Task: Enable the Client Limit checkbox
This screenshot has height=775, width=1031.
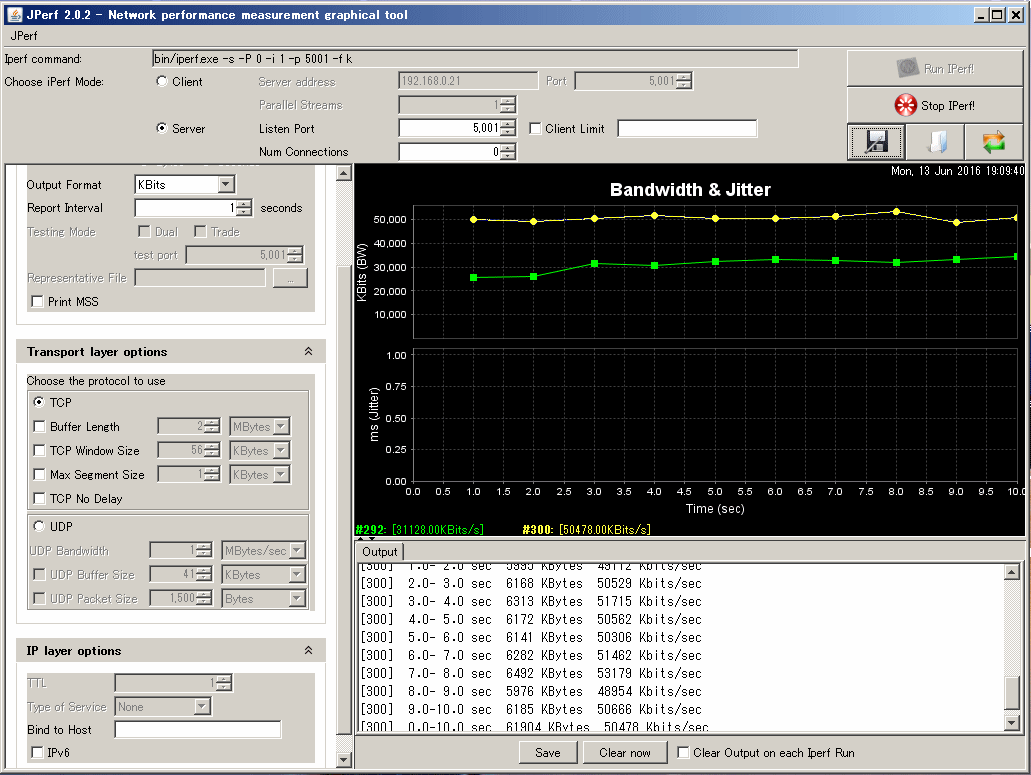Action: [x=536, y=129]
